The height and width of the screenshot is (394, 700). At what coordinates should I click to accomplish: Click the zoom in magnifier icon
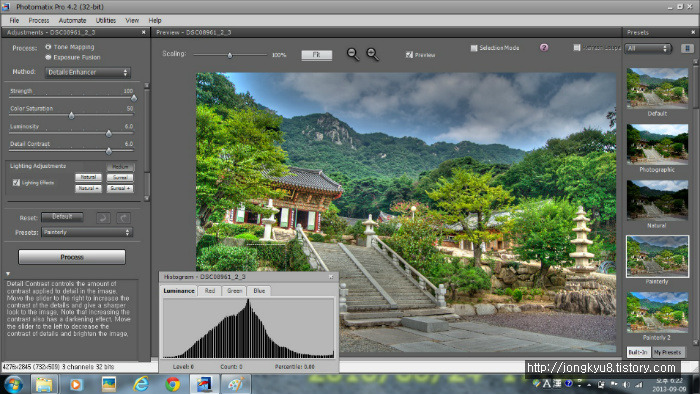pos(372,54)
